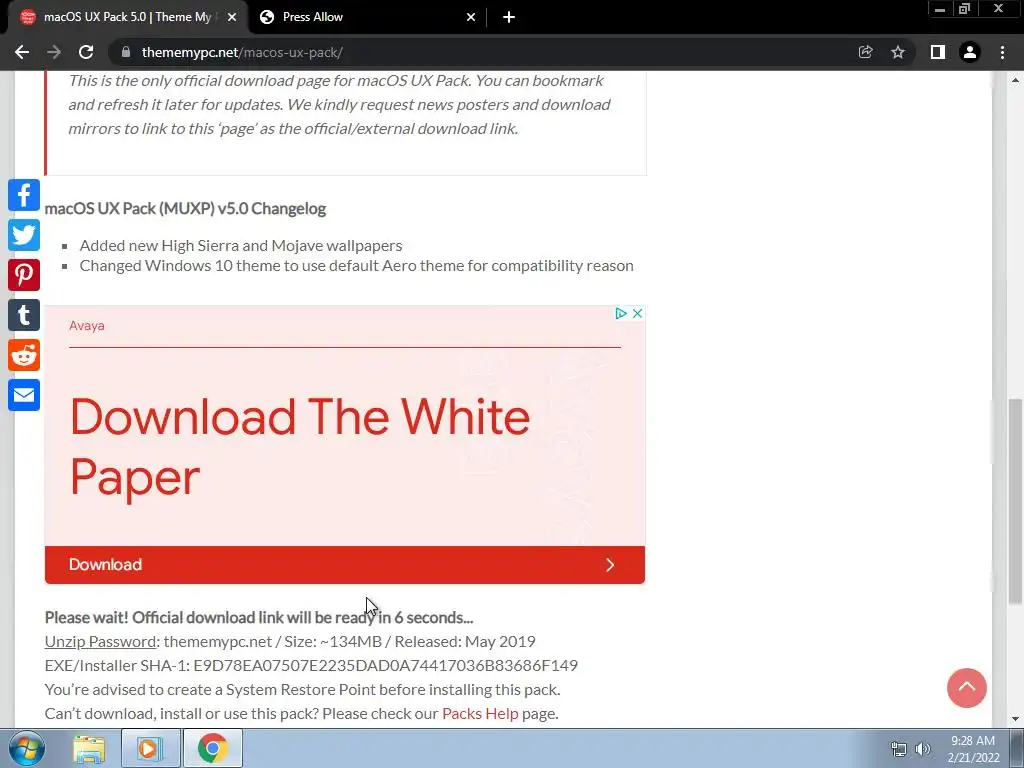This screenshot has height=768, width=1024.
Task: Toggle the browser side panel
Action: point(938,52)
